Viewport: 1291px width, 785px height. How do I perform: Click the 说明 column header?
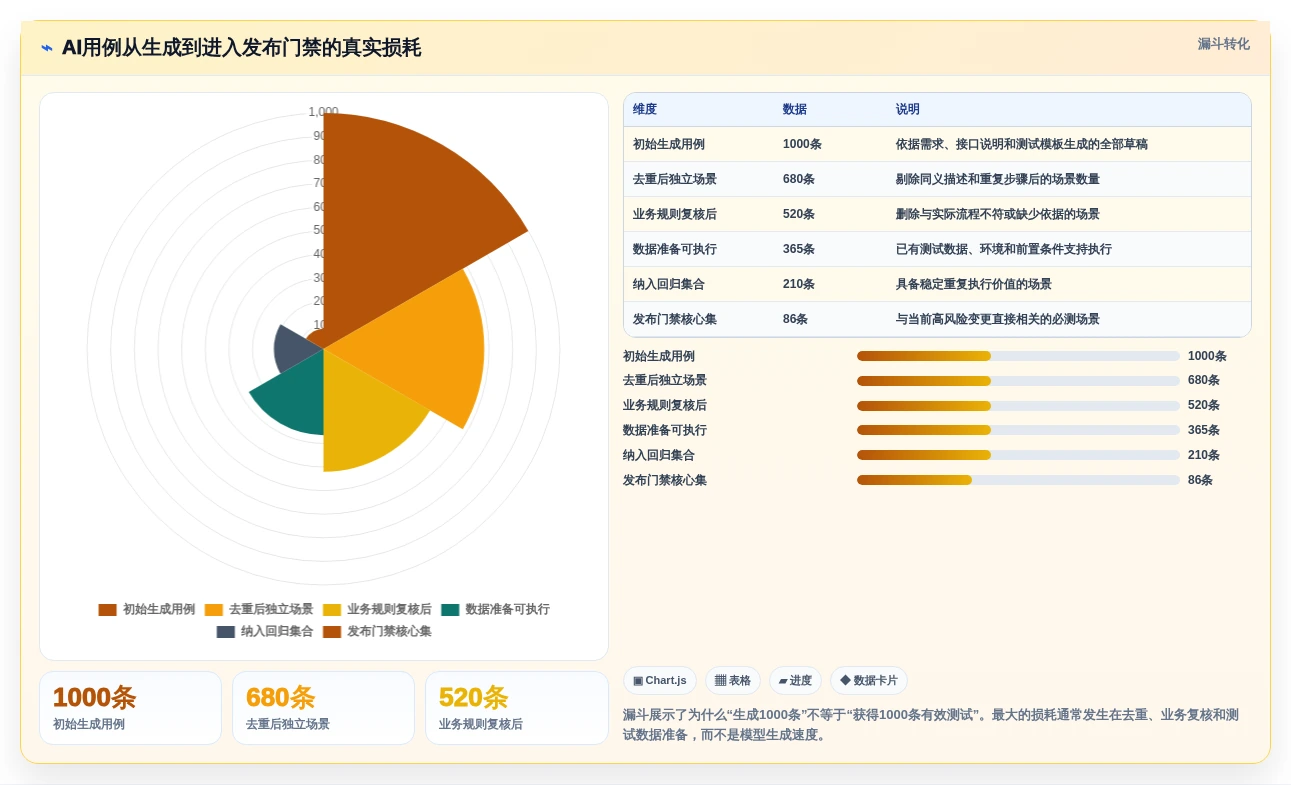908,110
